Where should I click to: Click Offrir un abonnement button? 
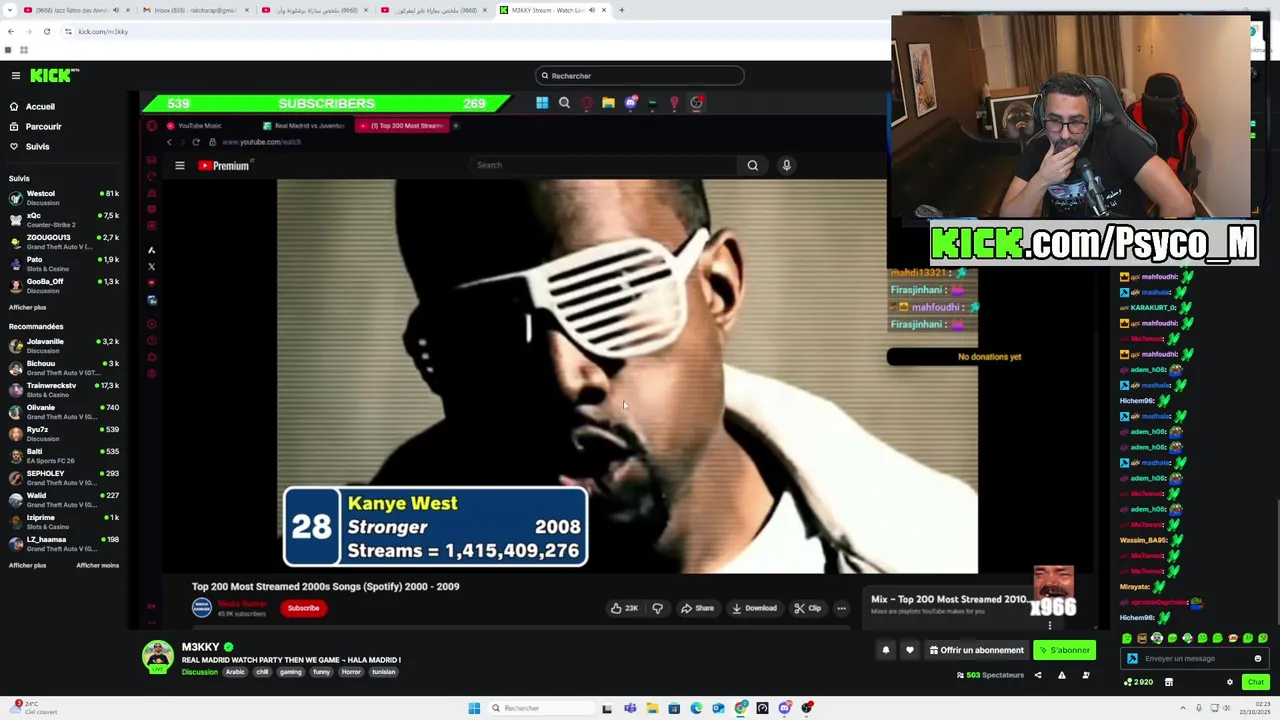(x=976, y=650)
